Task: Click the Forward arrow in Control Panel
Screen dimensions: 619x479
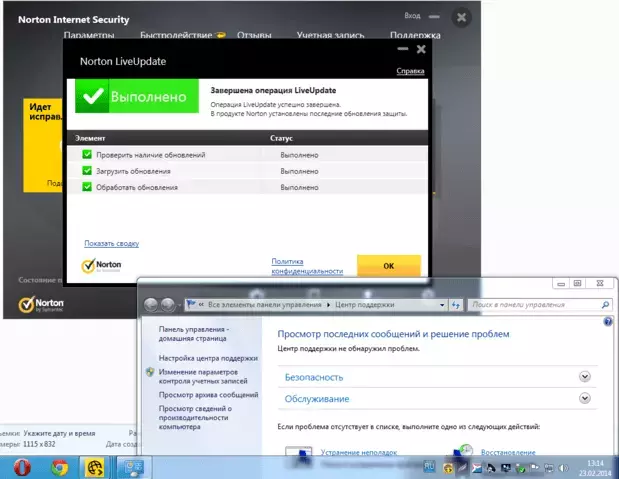Action: [168, 304]
